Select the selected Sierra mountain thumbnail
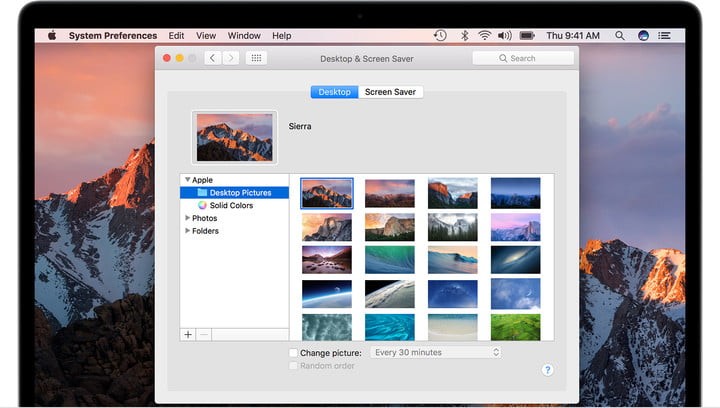This screenshot has width=720, height=408. click(327, 193)
